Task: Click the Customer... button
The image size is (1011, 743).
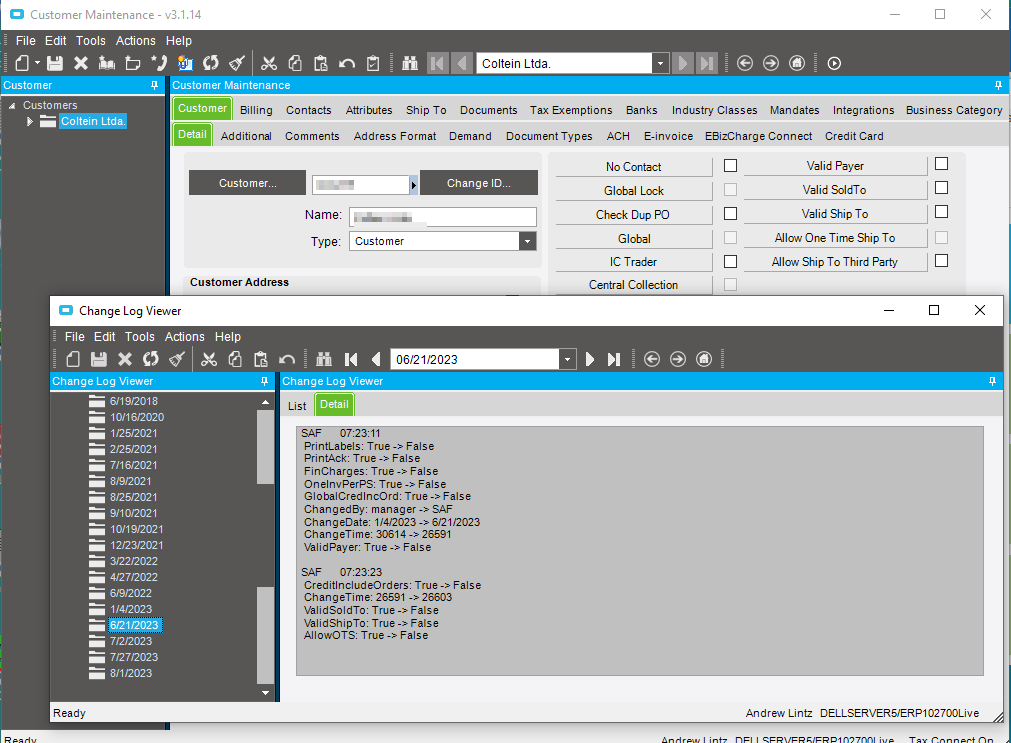Action: coord(248,183)
